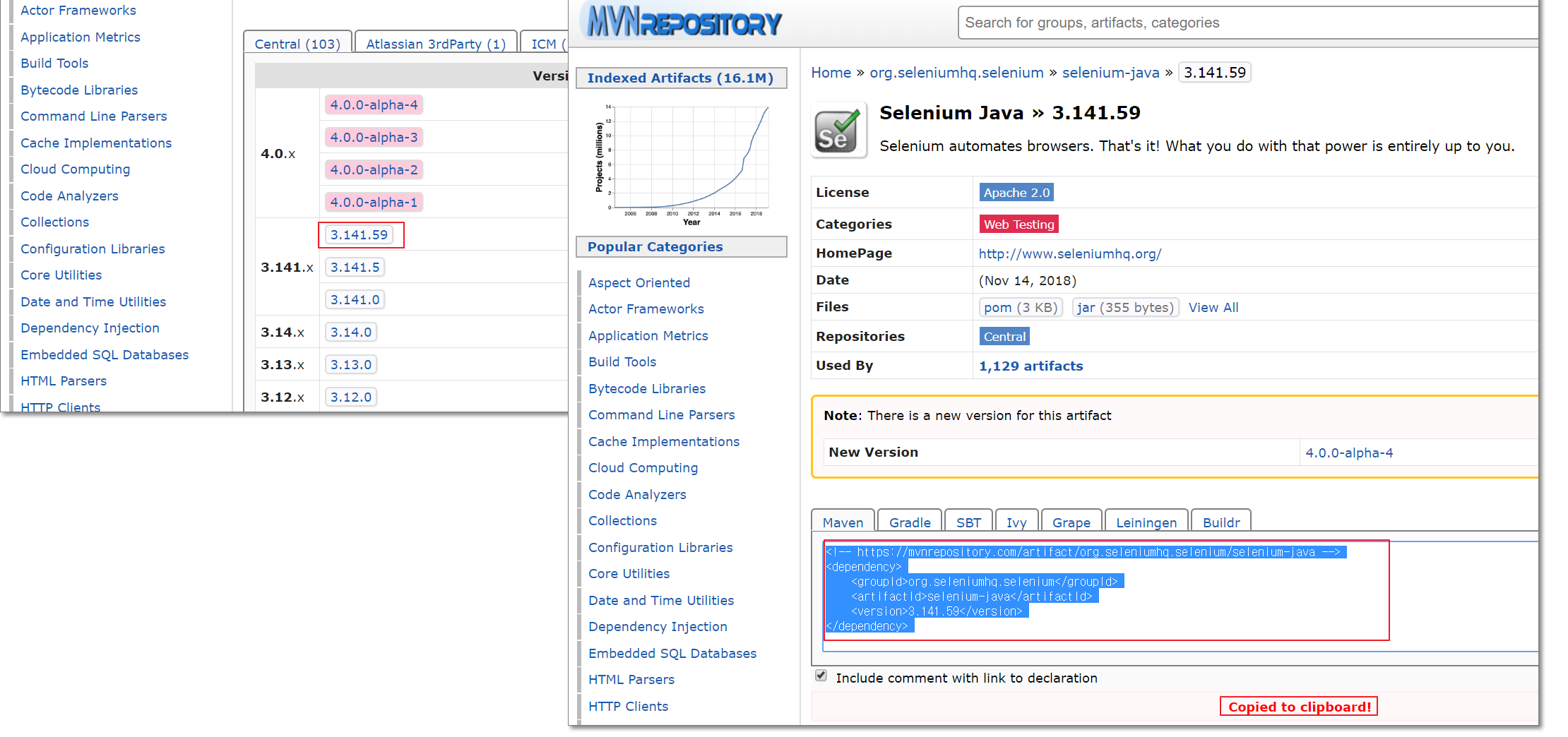Open Code Analyzers in the front window
The height and width of the screenshot is (737, 1568).
click(637, 494)
